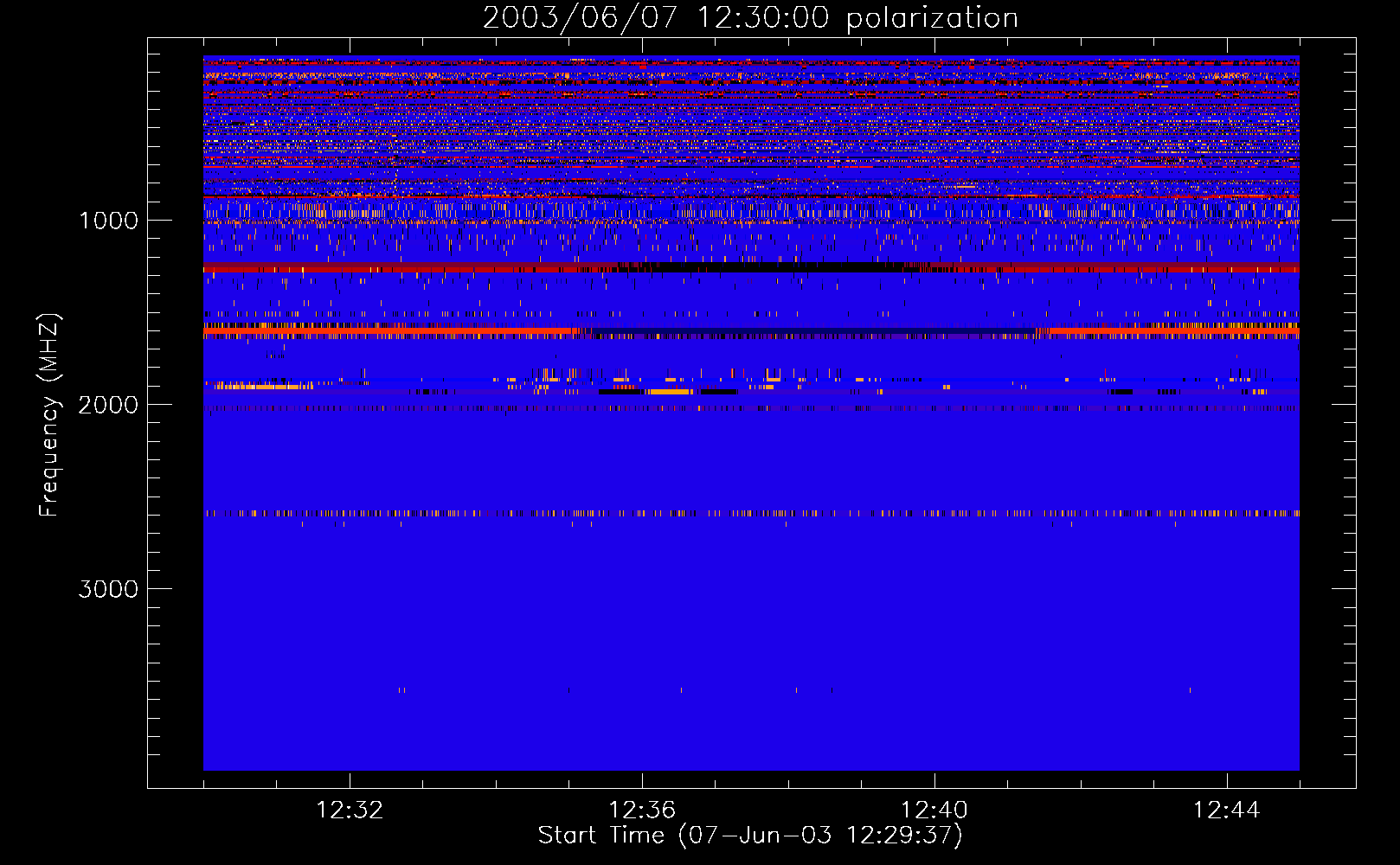
Task: Click the "Frequency (MHZ)" axis label
Action: pyautogui.click(x=50, y=415)
